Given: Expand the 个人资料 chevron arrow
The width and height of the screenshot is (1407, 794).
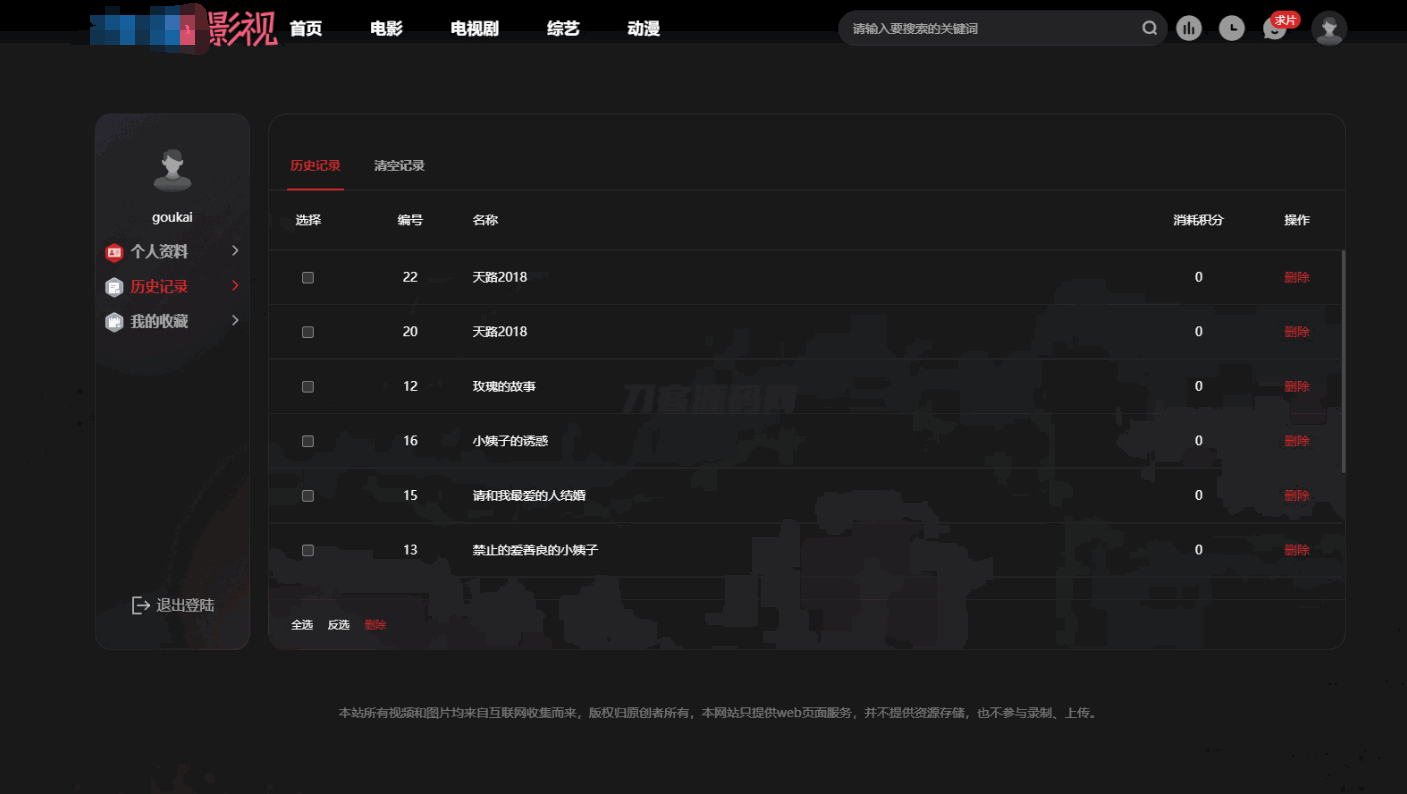Looking at the screenshot, I should pyautogui.click(x=235, y=251).
